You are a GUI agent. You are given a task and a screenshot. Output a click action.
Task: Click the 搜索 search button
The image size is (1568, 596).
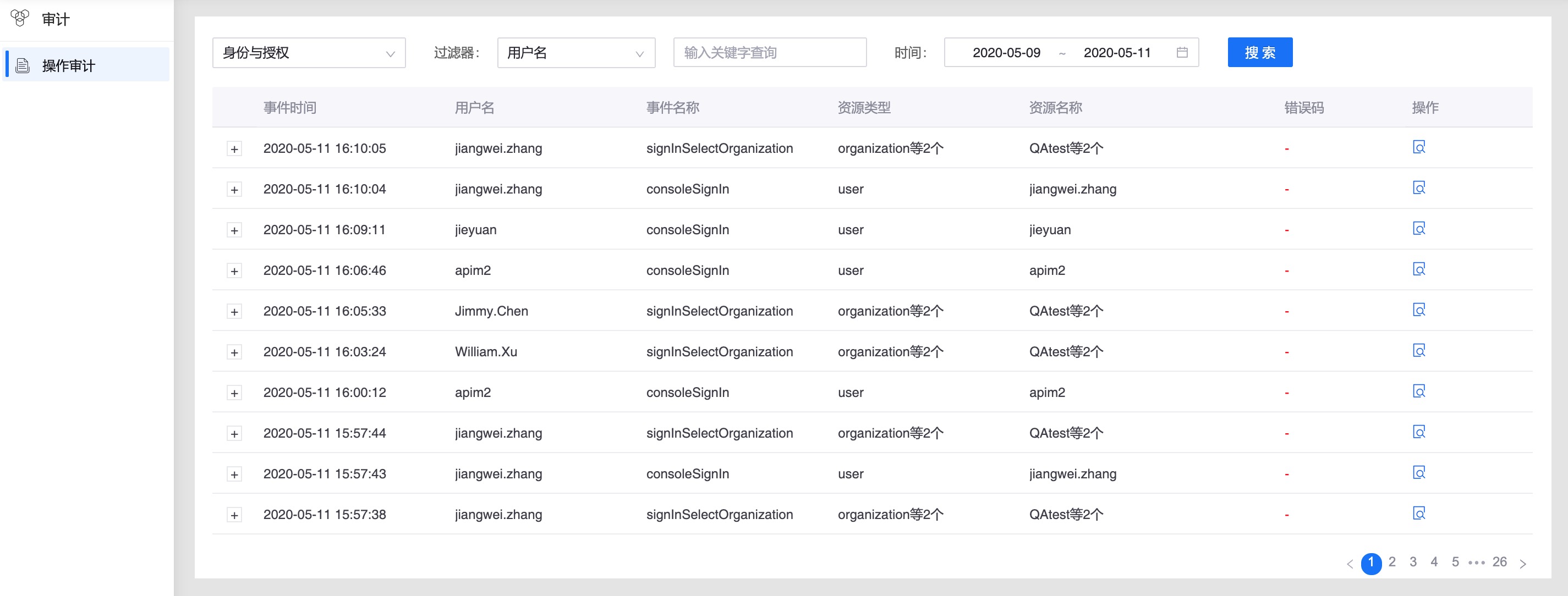[x=1259, y=52]
